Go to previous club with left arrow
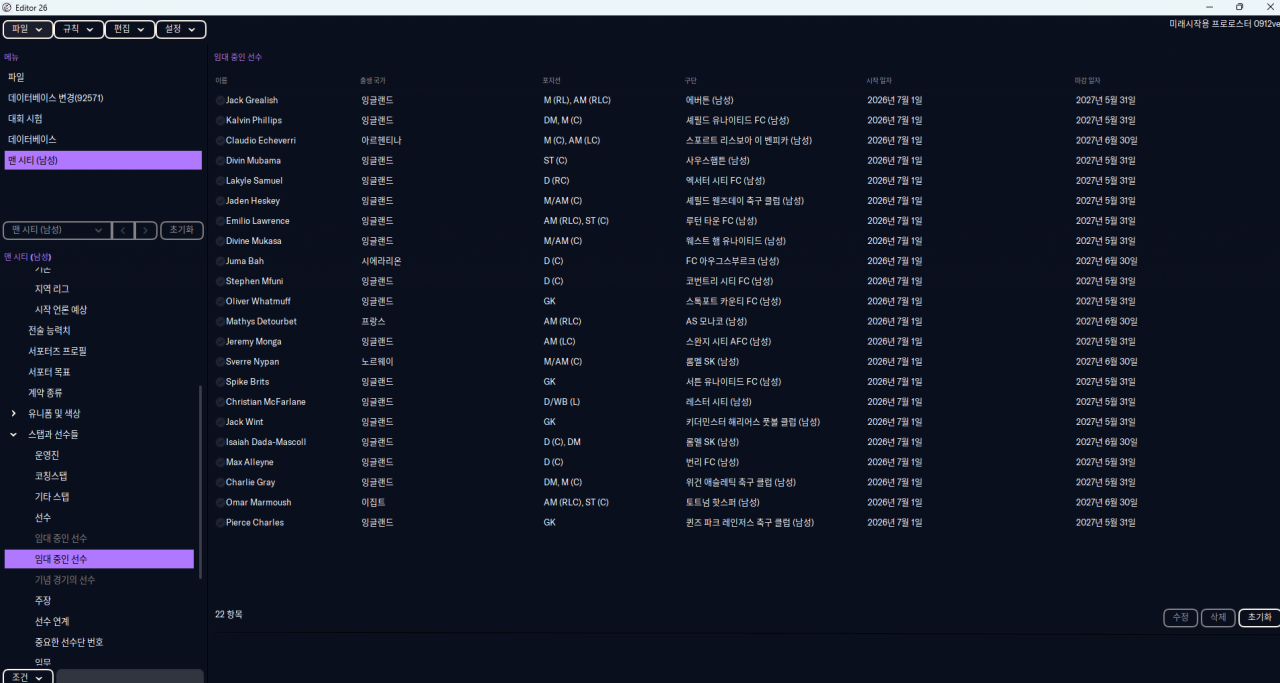Viewport: 1280px width, 683px height. coord(123,230)
